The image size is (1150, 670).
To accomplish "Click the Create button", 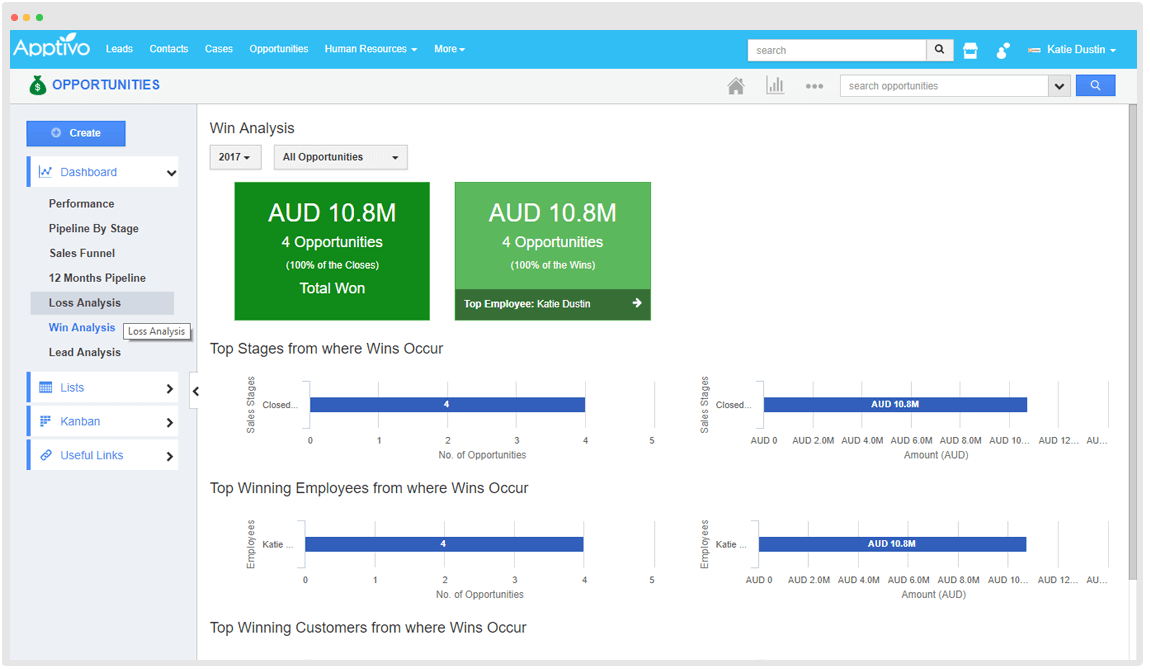I will [76, 133].
